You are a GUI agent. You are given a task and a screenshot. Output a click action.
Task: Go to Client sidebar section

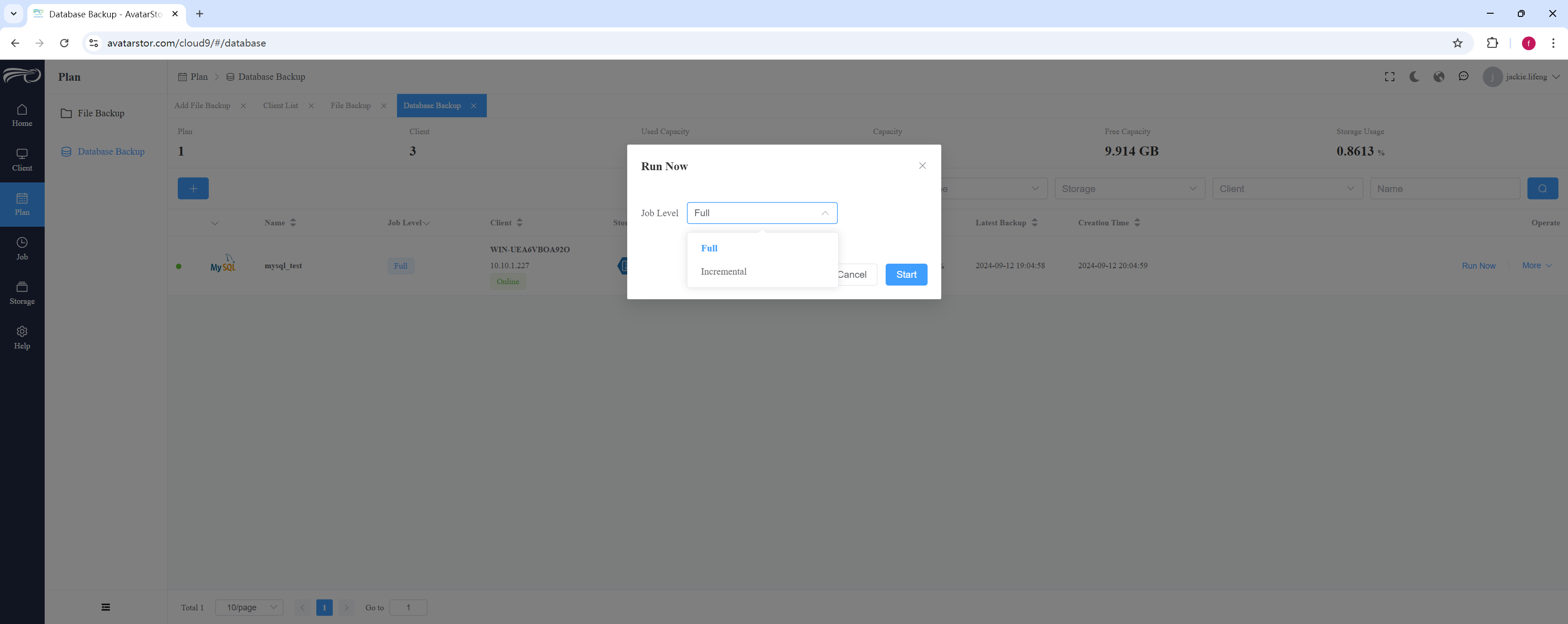tap(22, 160)
